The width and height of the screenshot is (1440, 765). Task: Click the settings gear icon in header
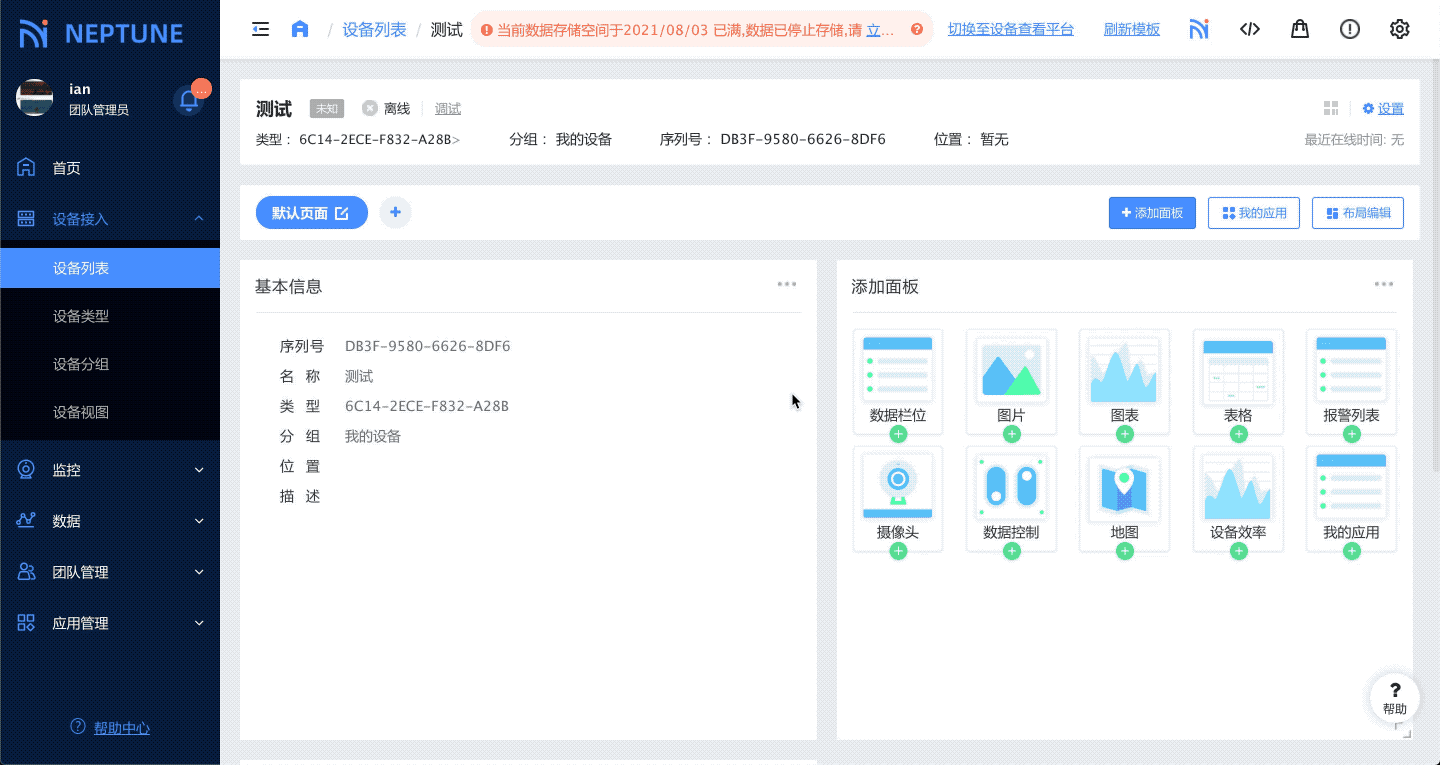pos(1400,29)
